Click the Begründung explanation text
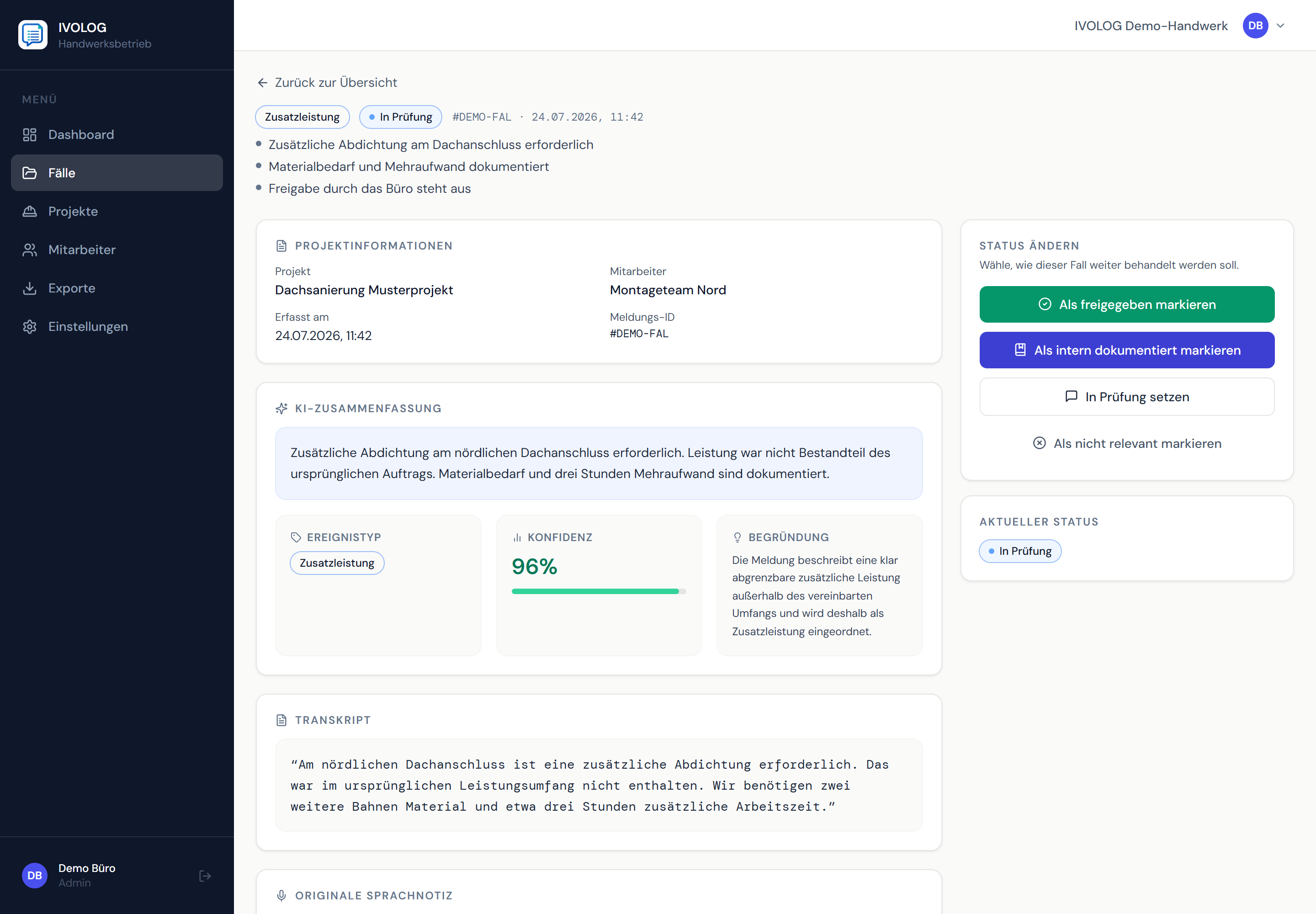 tap(816, 595)
